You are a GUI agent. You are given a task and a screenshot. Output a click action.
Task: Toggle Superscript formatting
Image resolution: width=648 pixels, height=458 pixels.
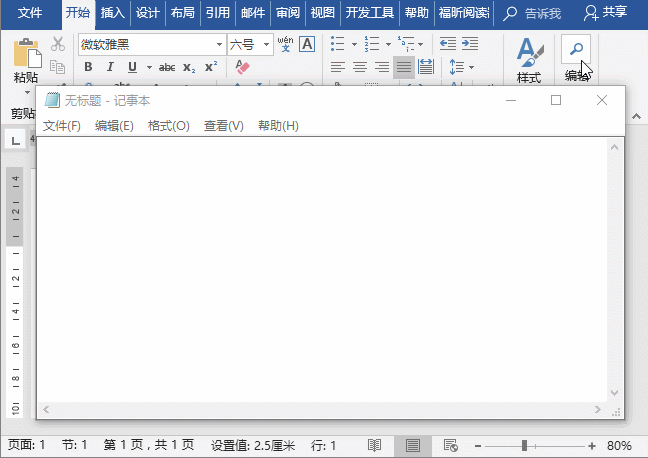[211, 67]
